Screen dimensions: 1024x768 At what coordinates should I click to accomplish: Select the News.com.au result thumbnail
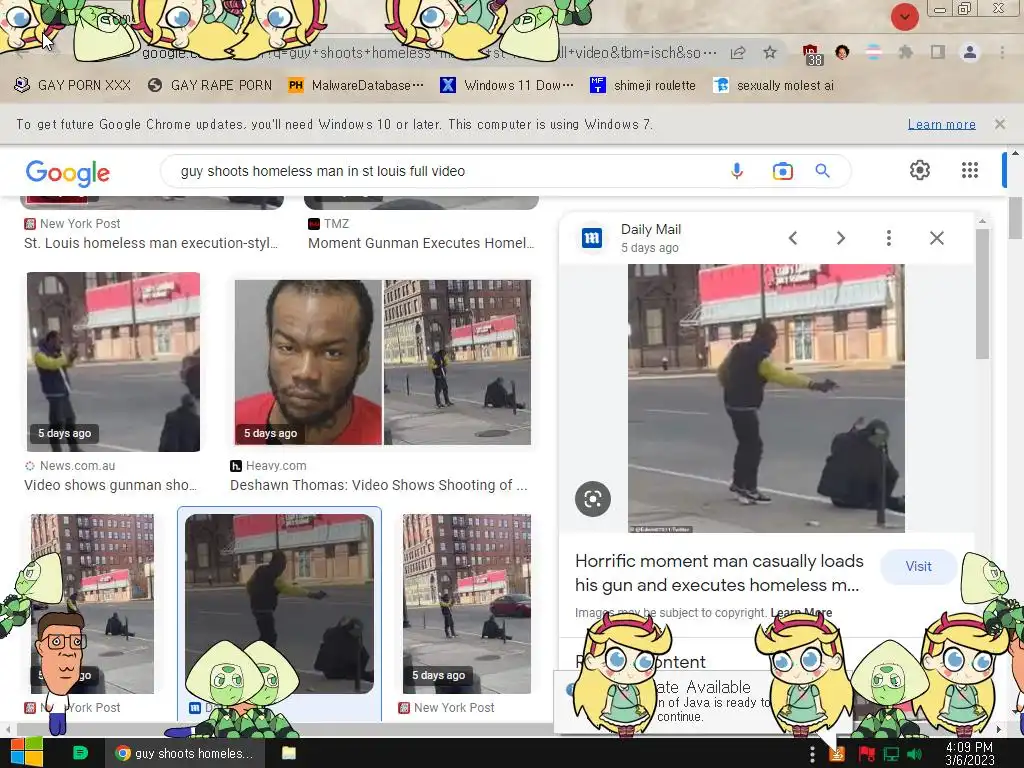[113, 362]
